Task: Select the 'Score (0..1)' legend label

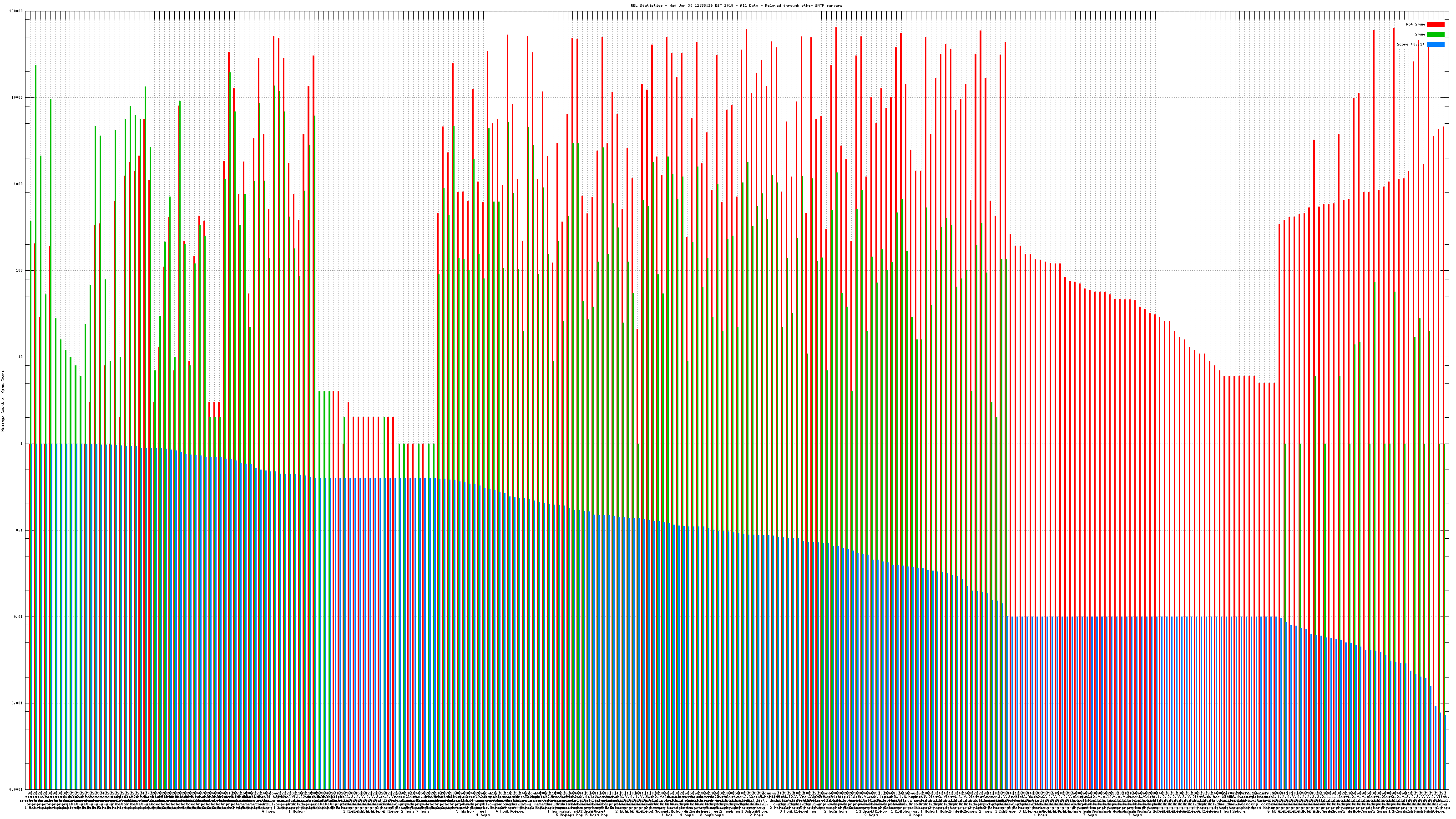Action: 1410,44
